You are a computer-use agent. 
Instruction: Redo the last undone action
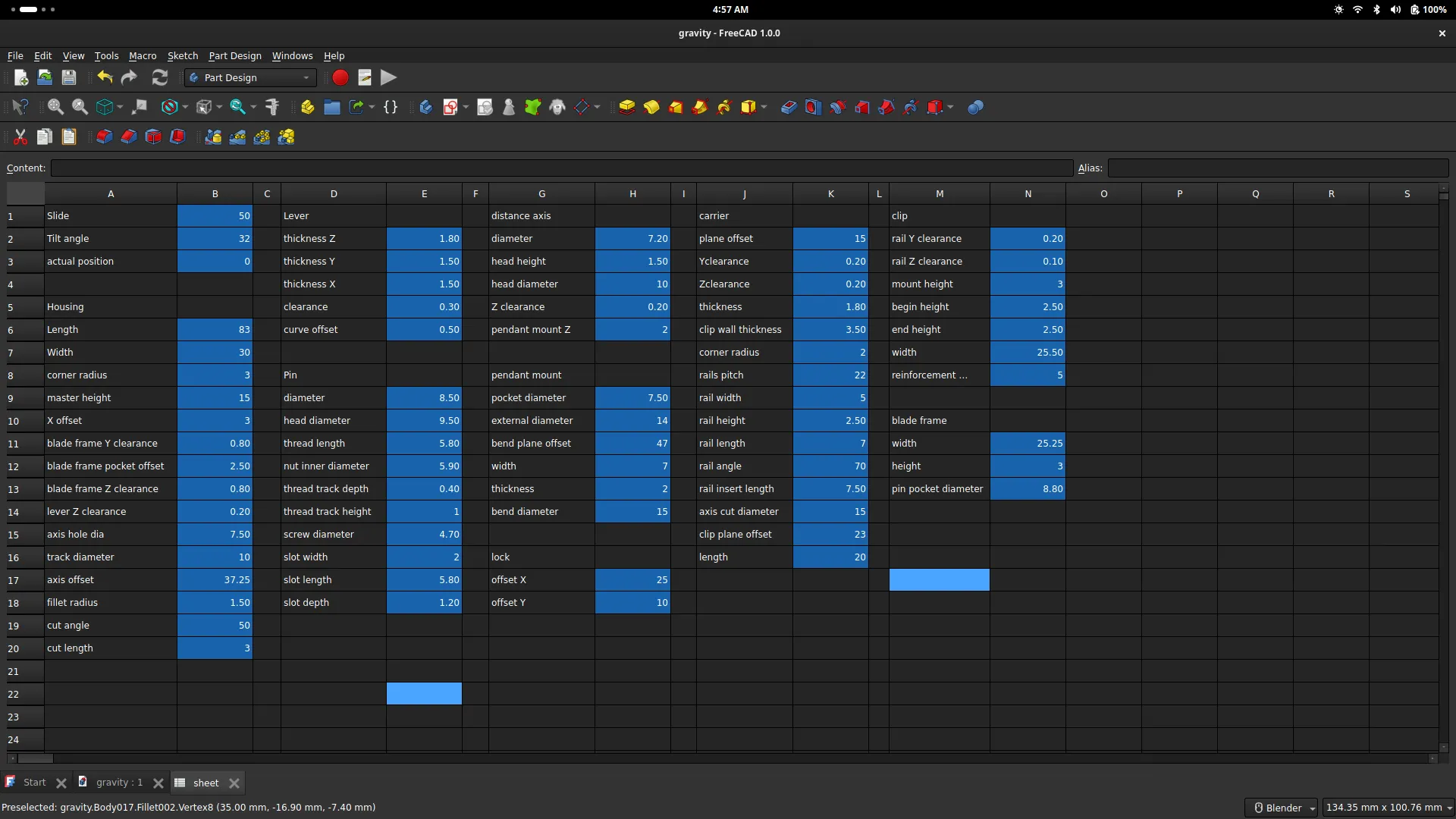pos(129,77)
